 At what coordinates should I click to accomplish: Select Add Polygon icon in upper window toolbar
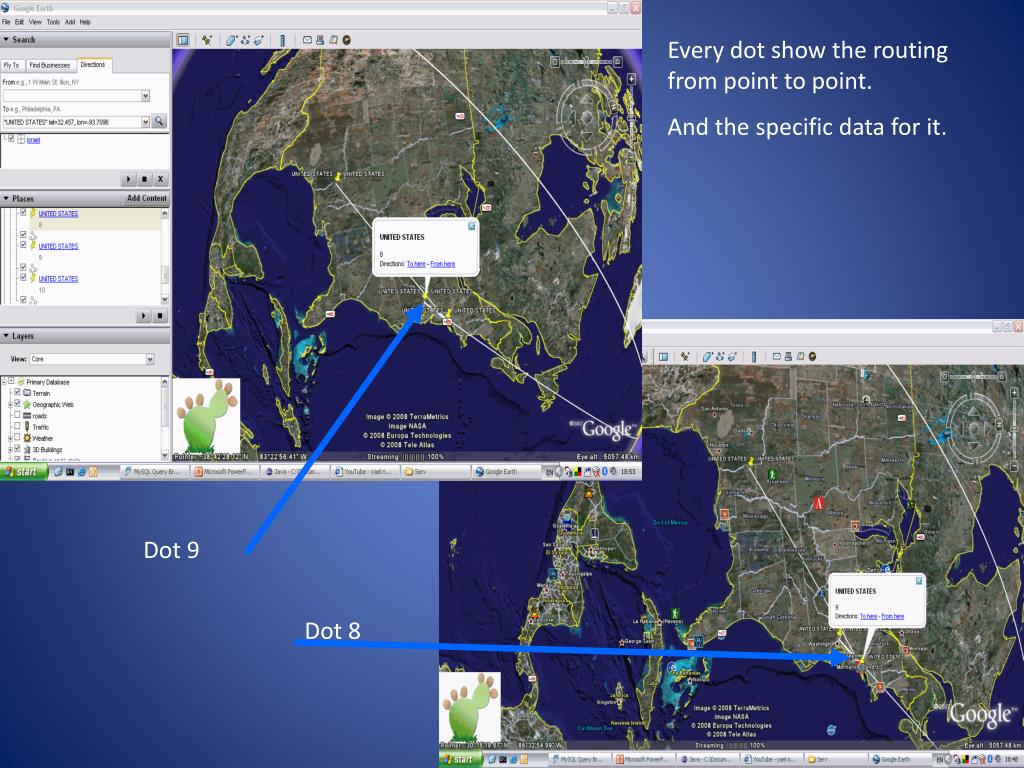point(231,40)
